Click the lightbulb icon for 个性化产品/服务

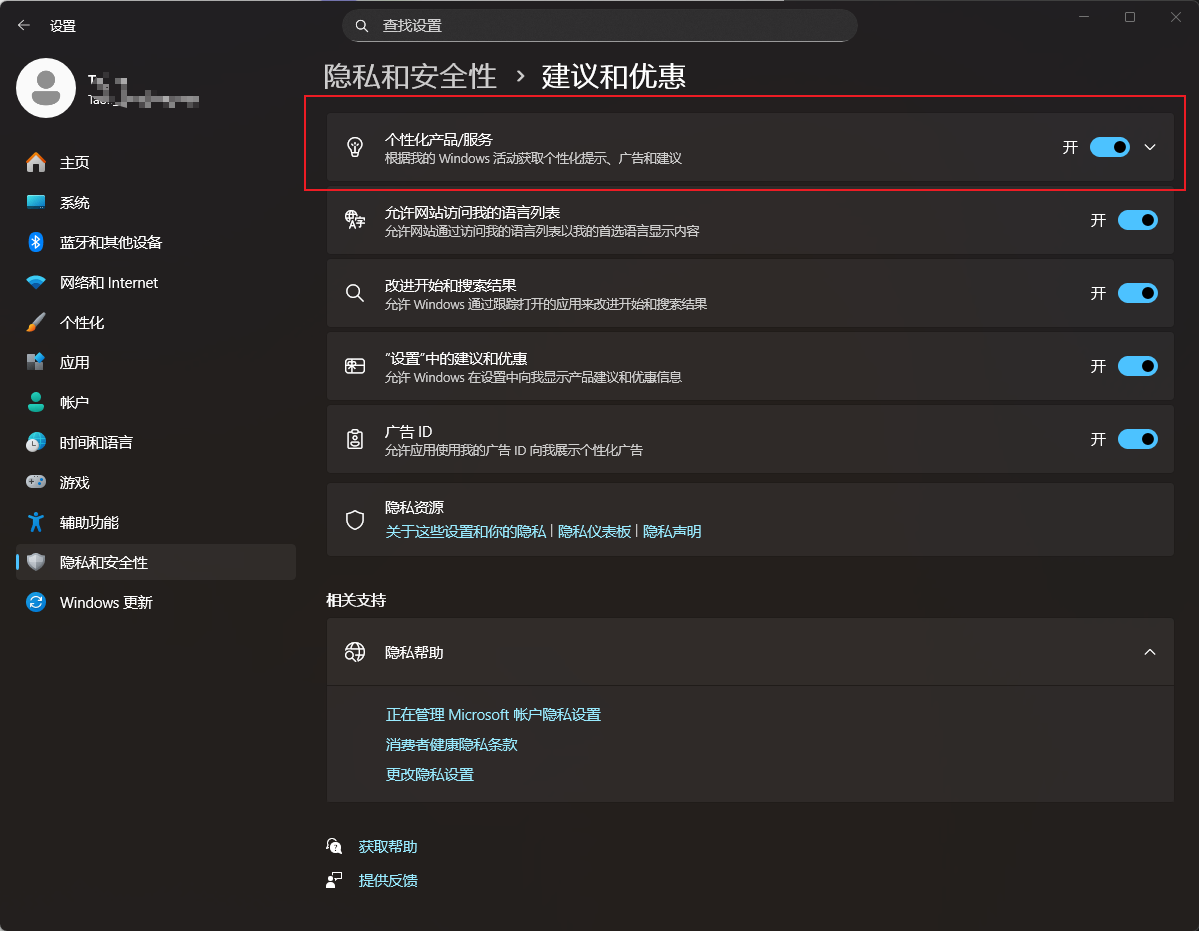(x=355, y=147)
